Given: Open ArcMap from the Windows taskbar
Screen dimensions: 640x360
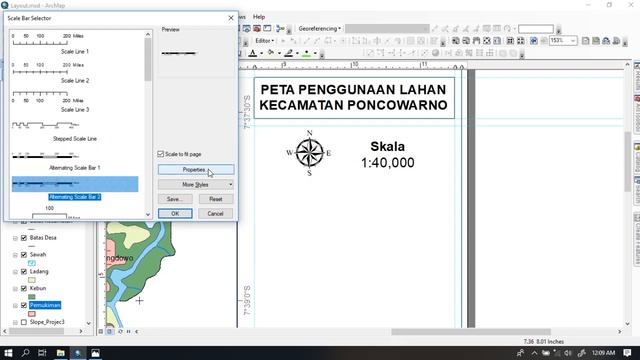Looking at the screenshot, I should pos(78,353).
